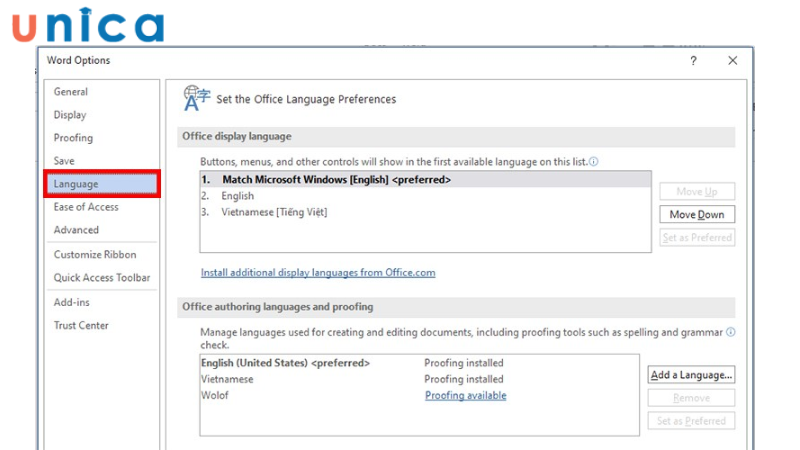Click the Help question mark icon
Screen dimensions: 800x450
(x=693, y=61)
